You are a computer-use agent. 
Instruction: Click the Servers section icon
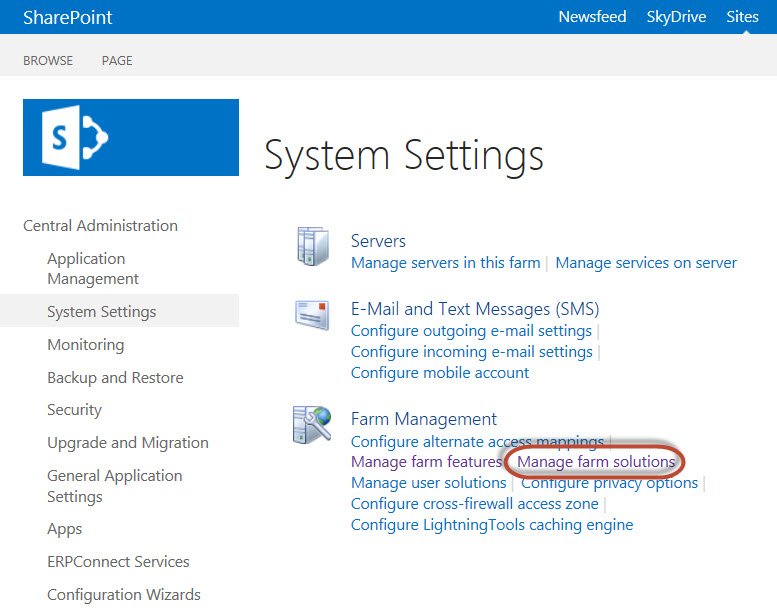[312, 247]
